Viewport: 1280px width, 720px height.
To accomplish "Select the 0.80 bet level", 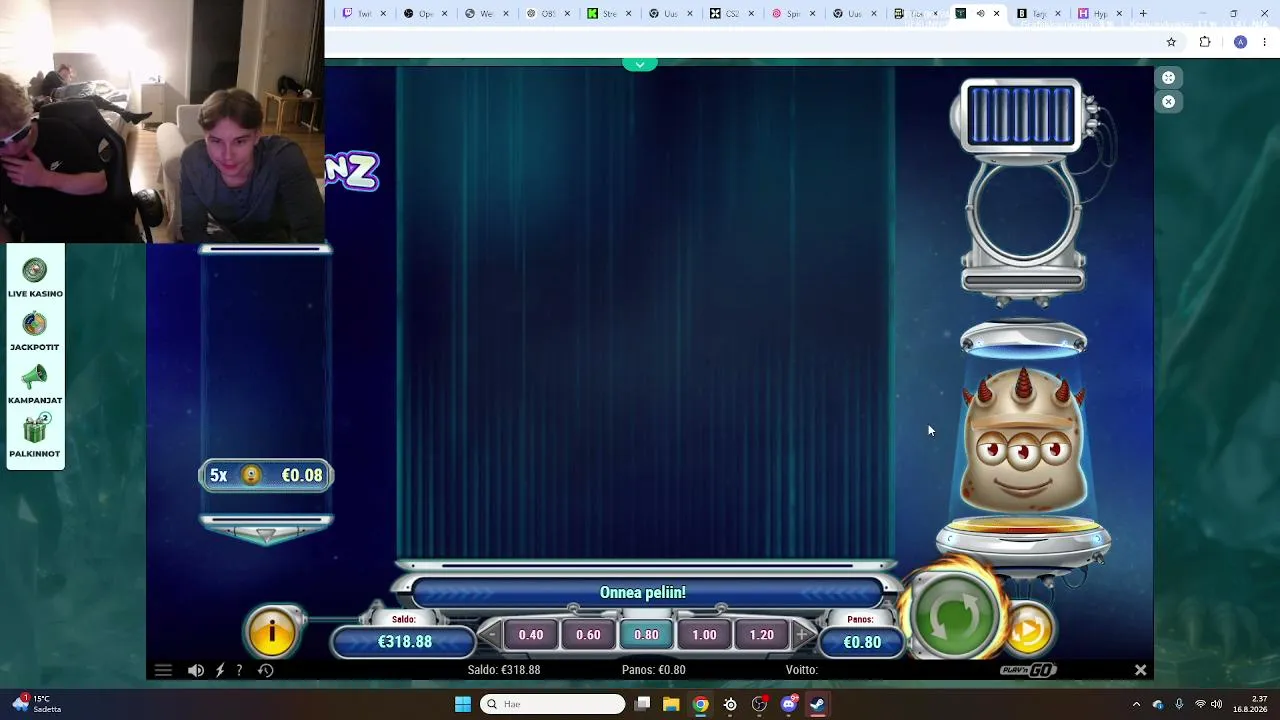I will pyautogui.click(x=646, y=635).
